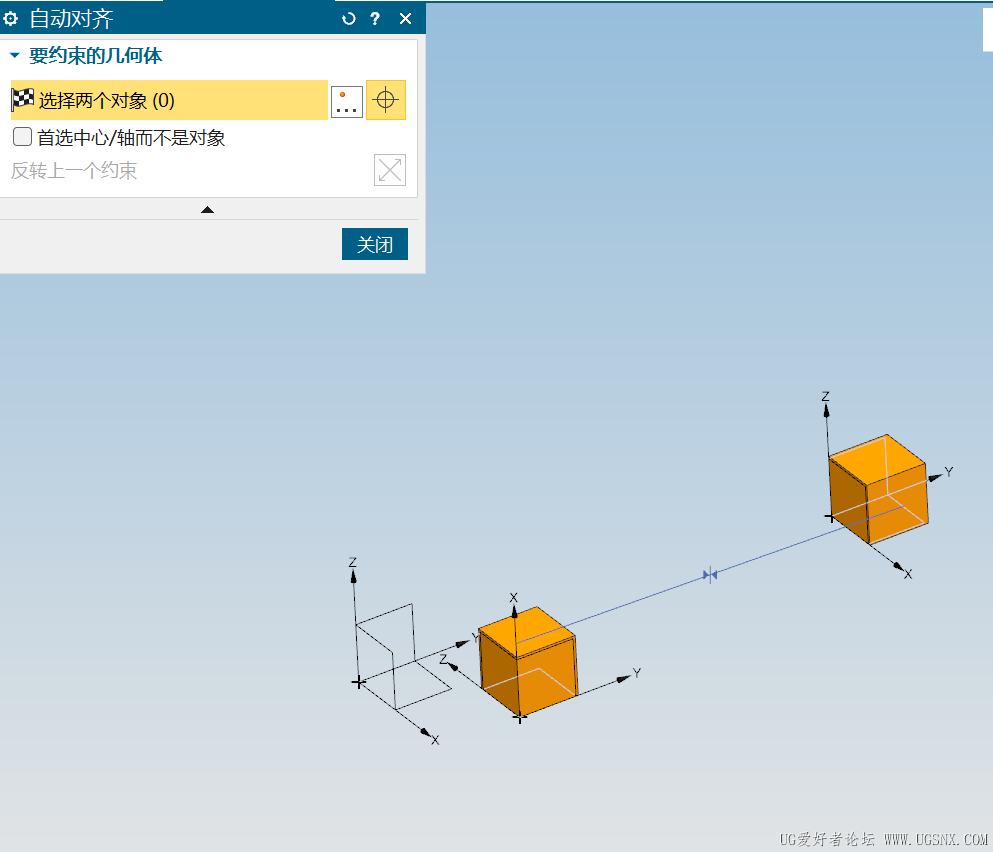993x852 pixels.
Task: Open the point selection dots icon
Action: point(347,101)
